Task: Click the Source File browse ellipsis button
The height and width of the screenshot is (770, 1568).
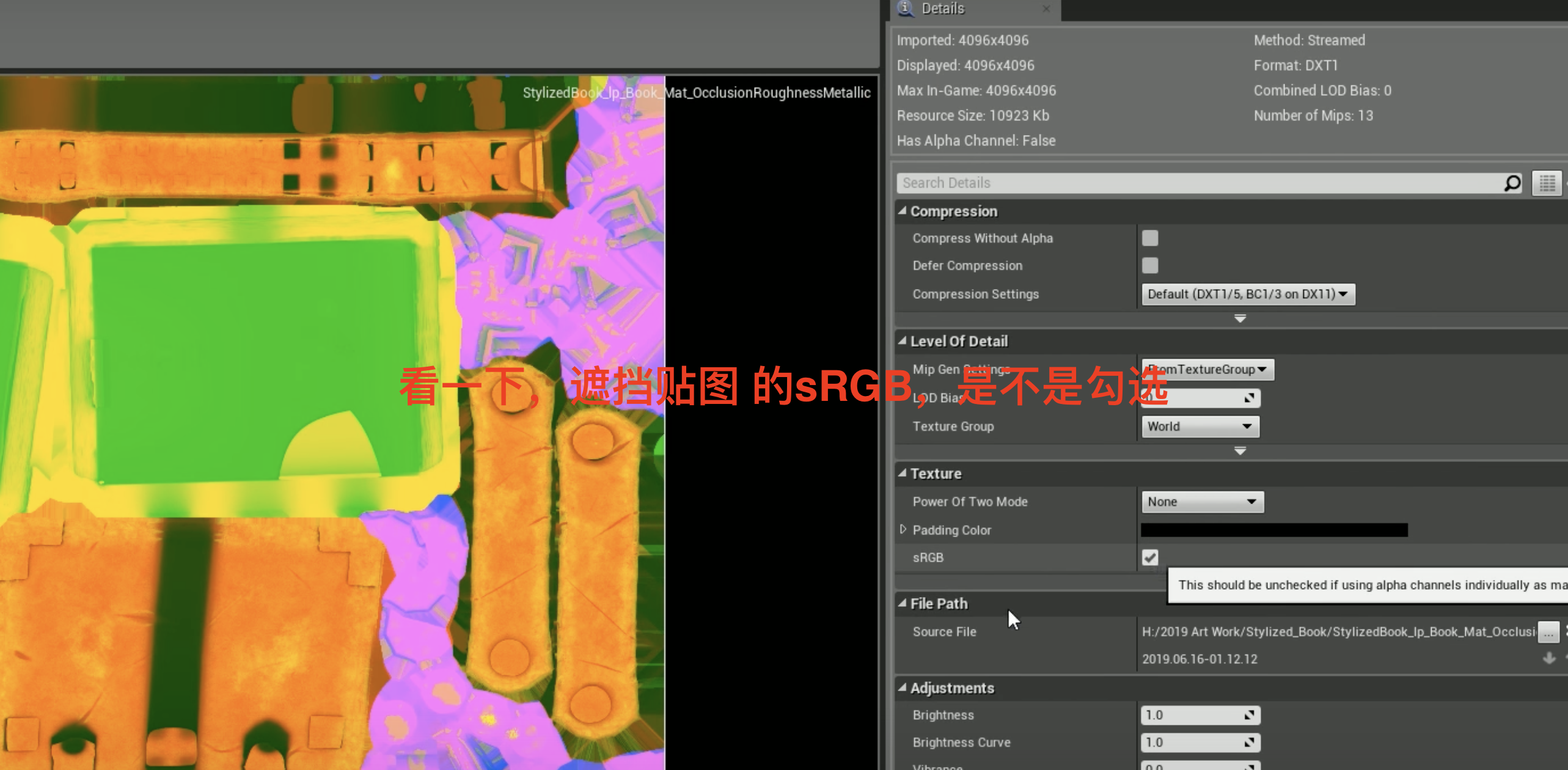Action: click(x=1548, y=632)
